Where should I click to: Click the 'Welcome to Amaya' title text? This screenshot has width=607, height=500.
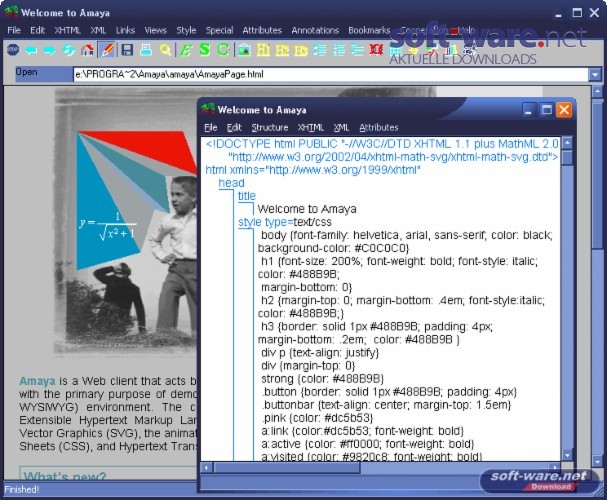[x=307, y=209]
